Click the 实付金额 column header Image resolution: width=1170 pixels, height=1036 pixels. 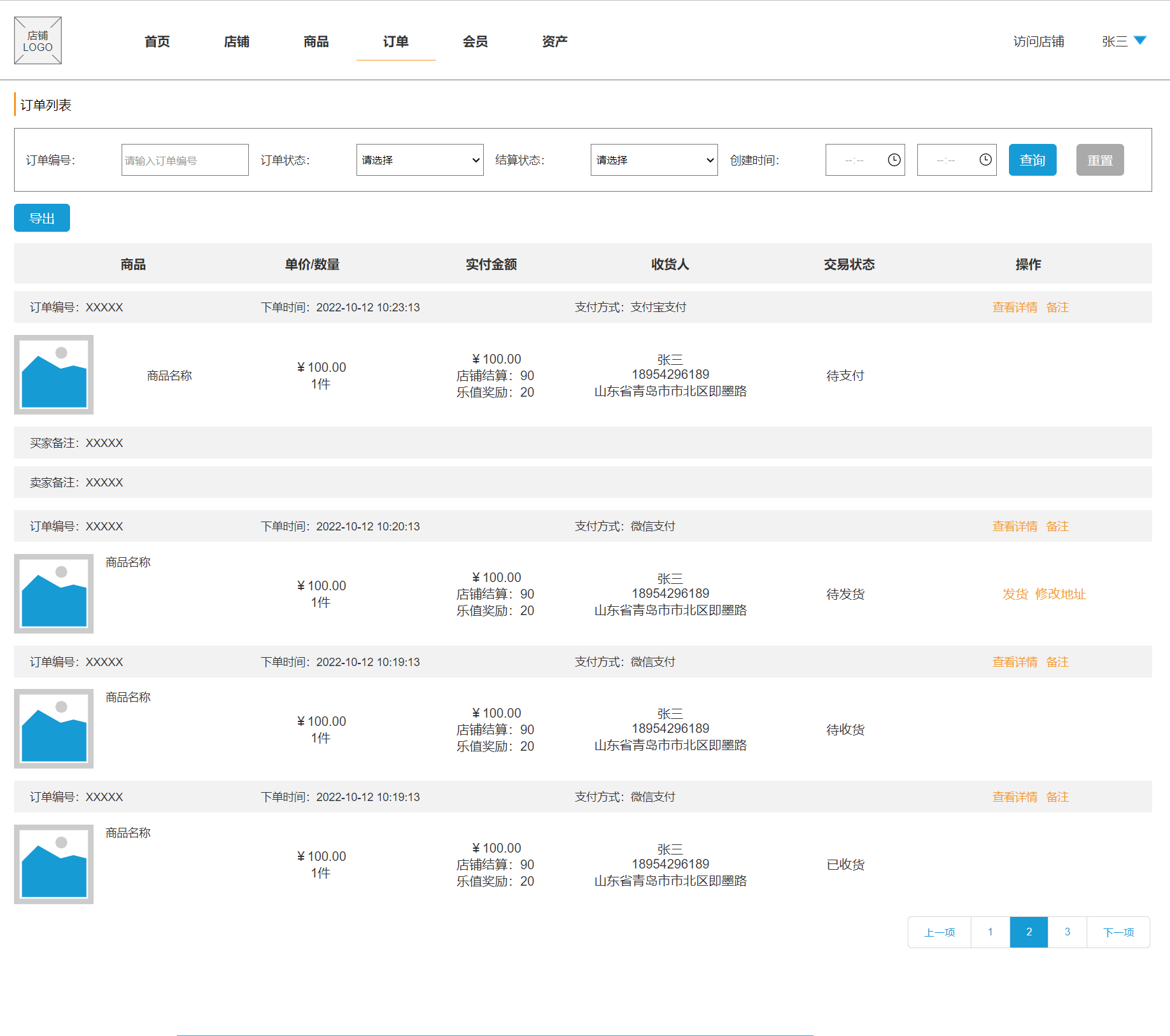(491, 264)
